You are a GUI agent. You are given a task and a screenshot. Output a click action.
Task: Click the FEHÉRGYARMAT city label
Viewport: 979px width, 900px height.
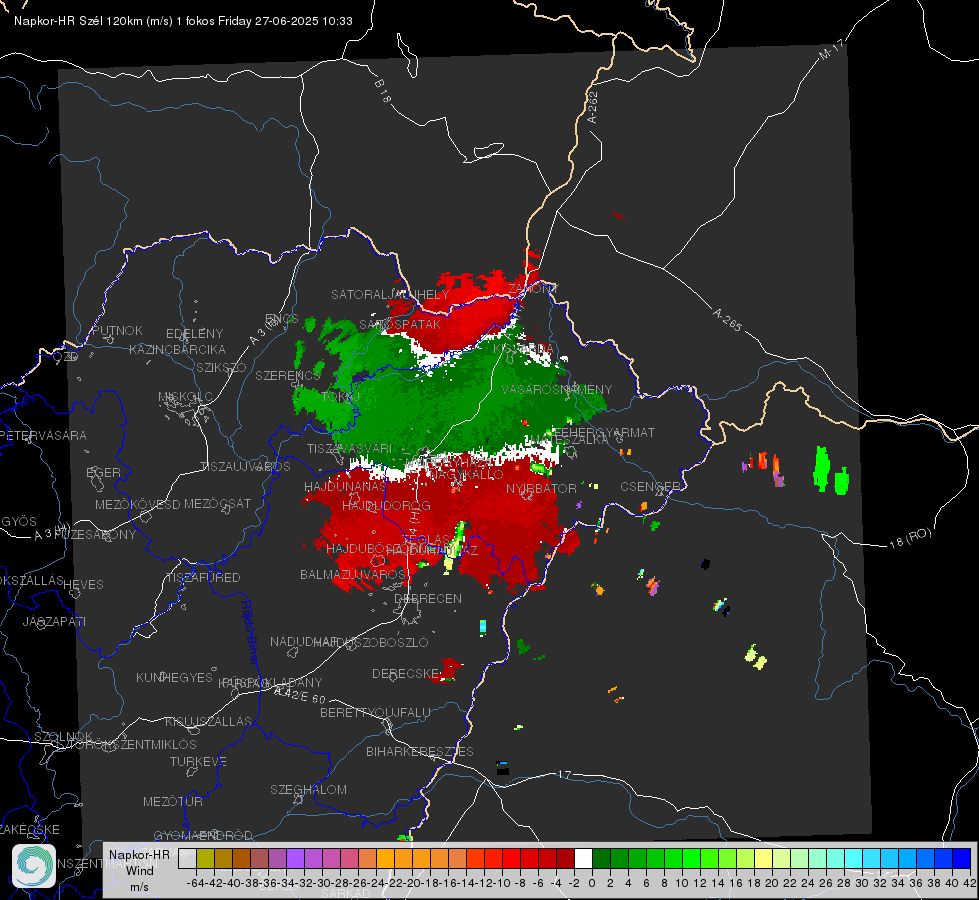point(604,432)
